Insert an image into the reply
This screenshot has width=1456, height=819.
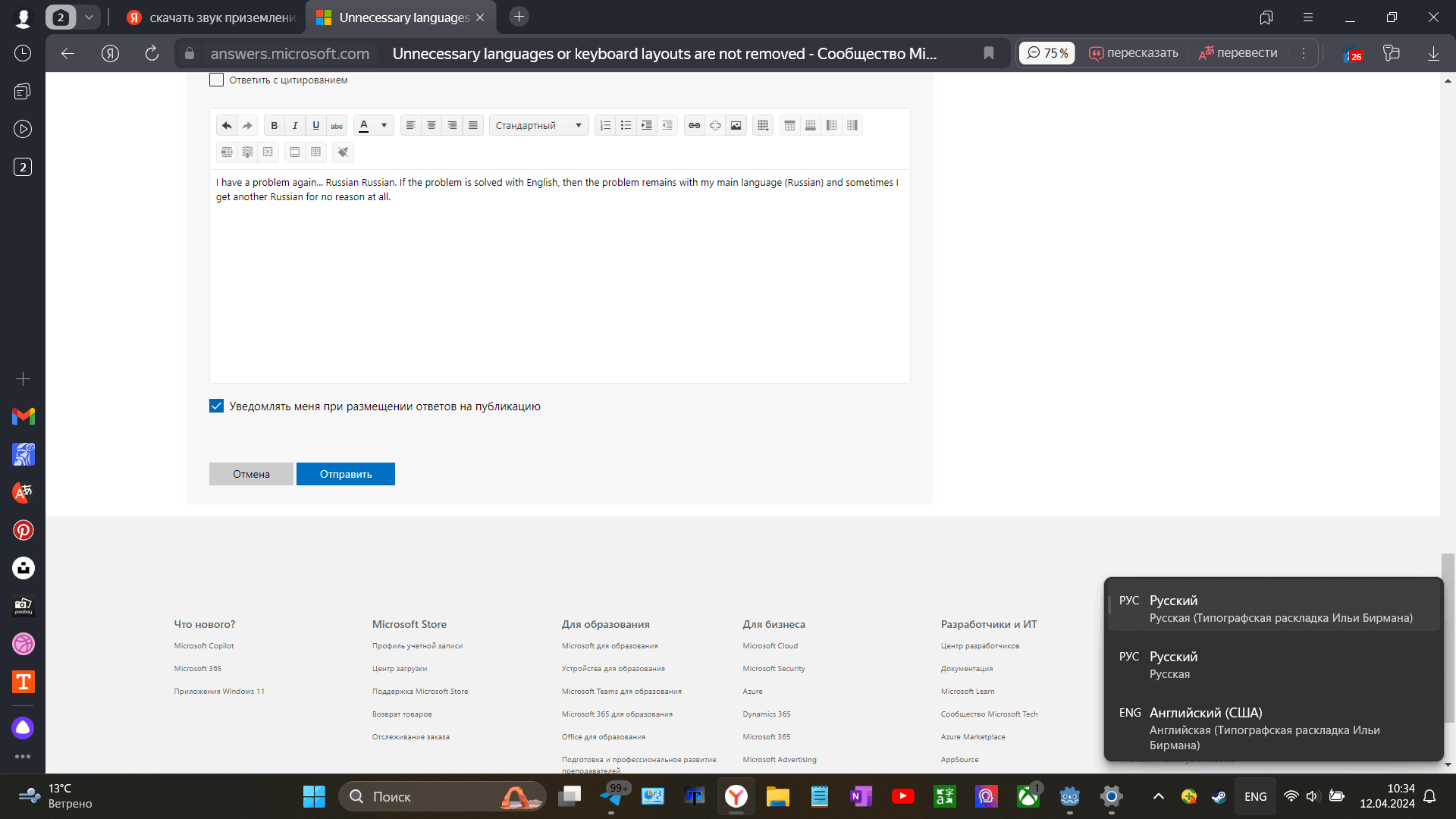click(736, 126)
